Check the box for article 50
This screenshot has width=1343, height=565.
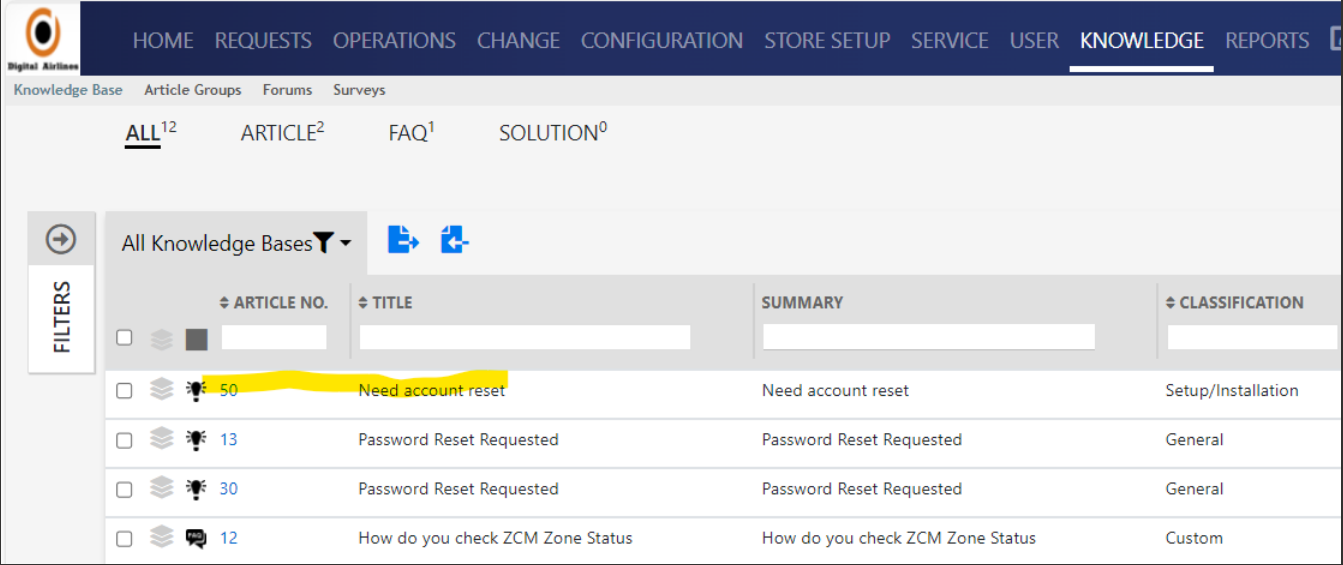(124, 391)
